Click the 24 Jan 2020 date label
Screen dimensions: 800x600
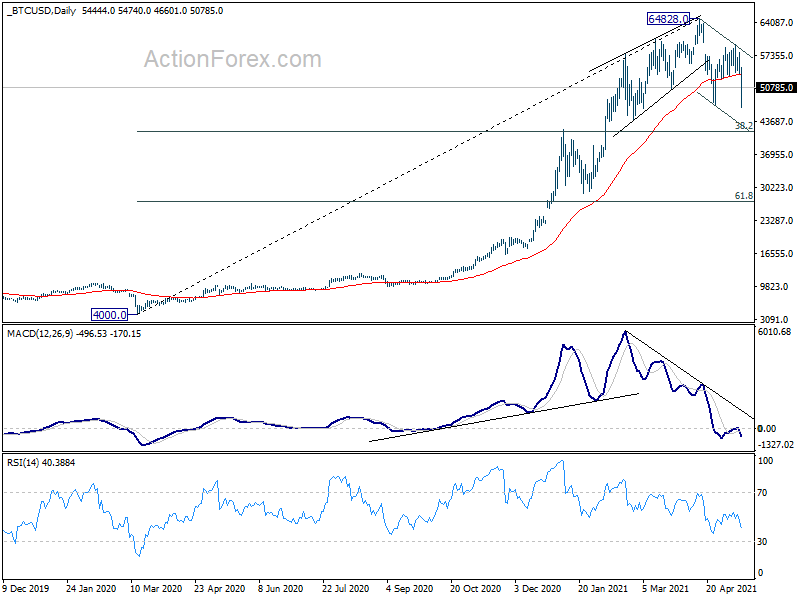pos(91,589)
